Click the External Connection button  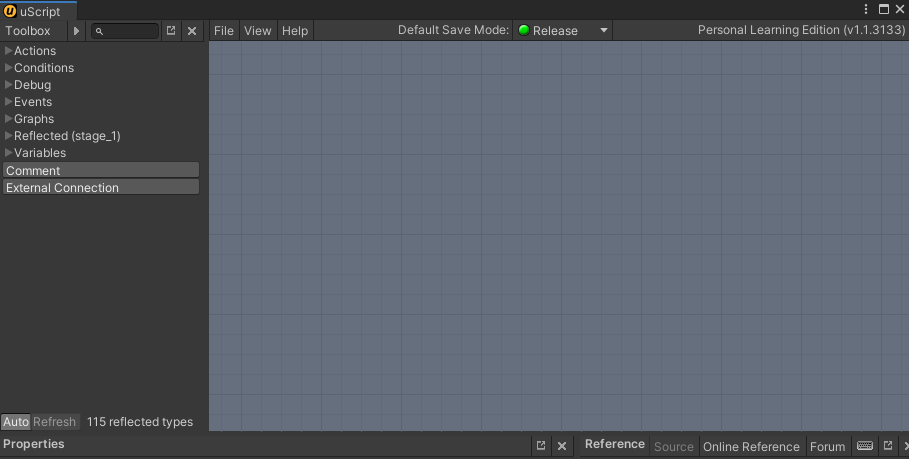click(x=101, y=188)
